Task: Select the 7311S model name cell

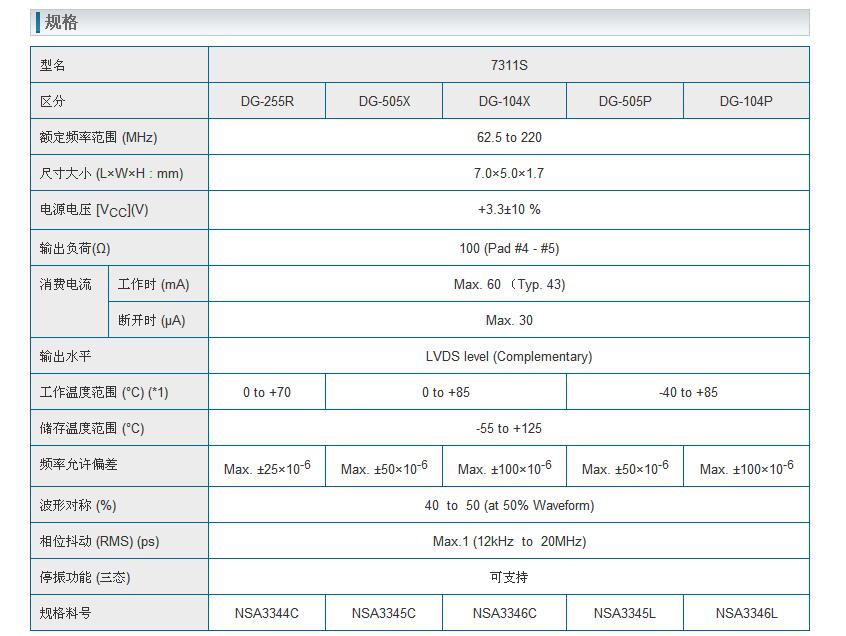Action: point(509,65)
